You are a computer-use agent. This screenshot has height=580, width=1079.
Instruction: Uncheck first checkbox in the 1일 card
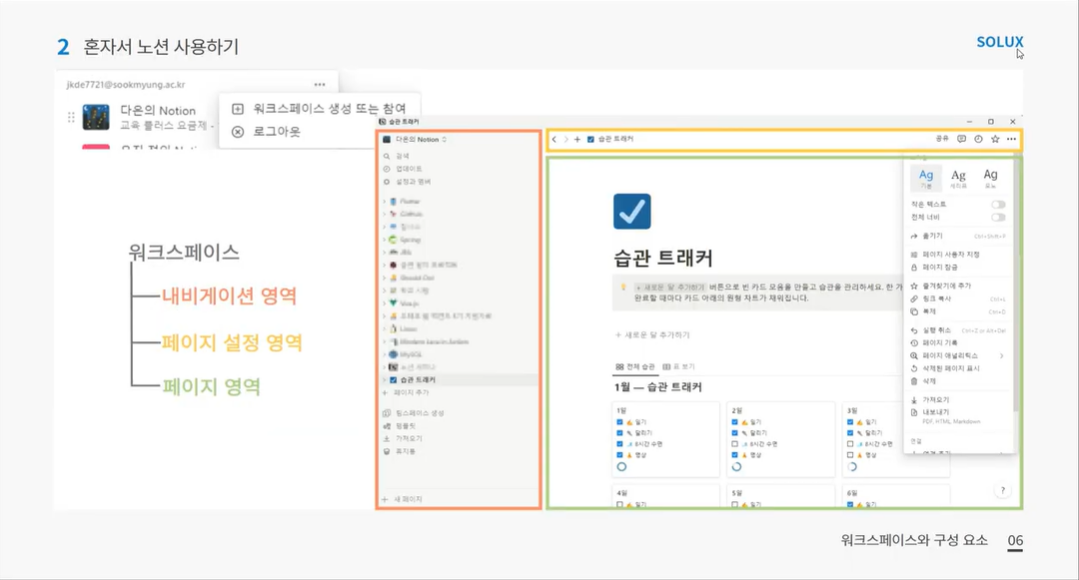coord(620,422)
